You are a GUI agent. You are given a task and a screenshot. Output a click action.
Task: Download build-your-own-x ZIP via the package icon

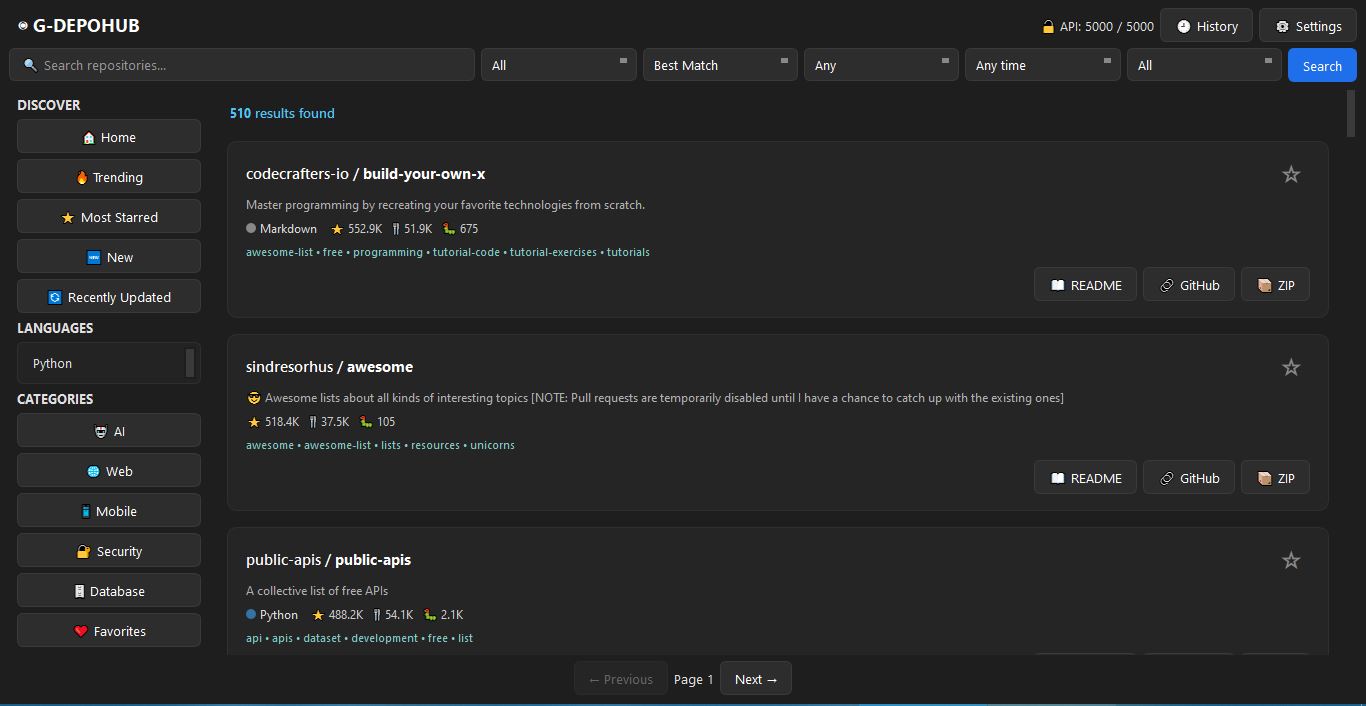pos(1264,286)
